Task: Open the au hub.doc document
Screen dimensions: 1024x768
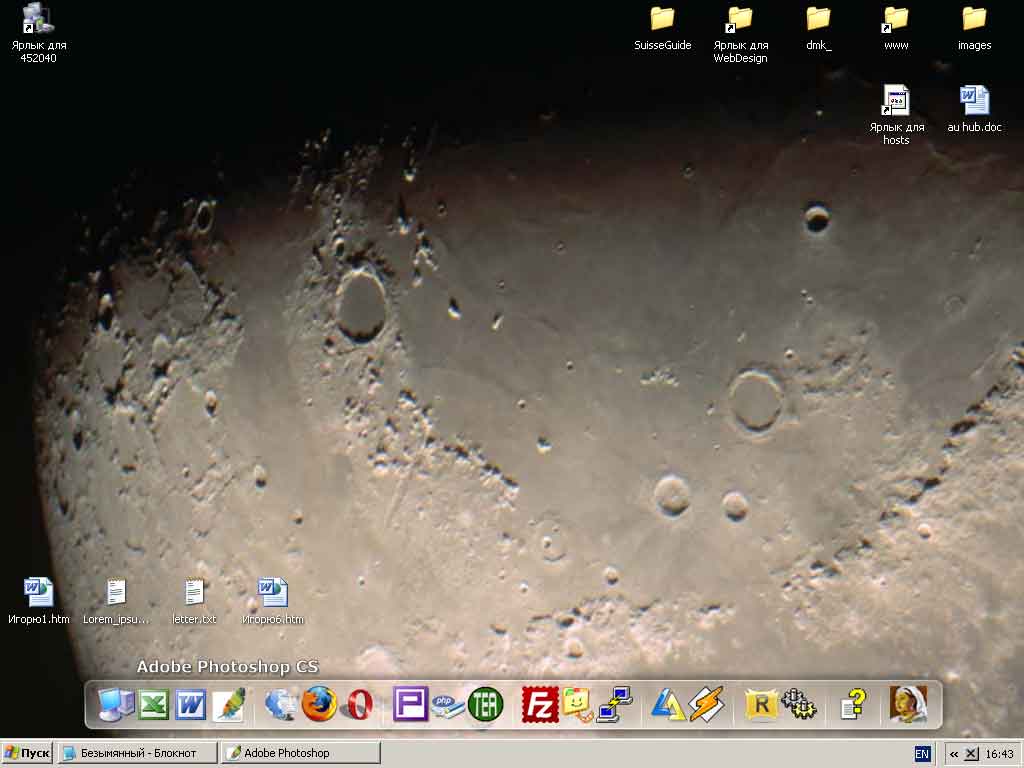Action: click(x=974, y=108)
